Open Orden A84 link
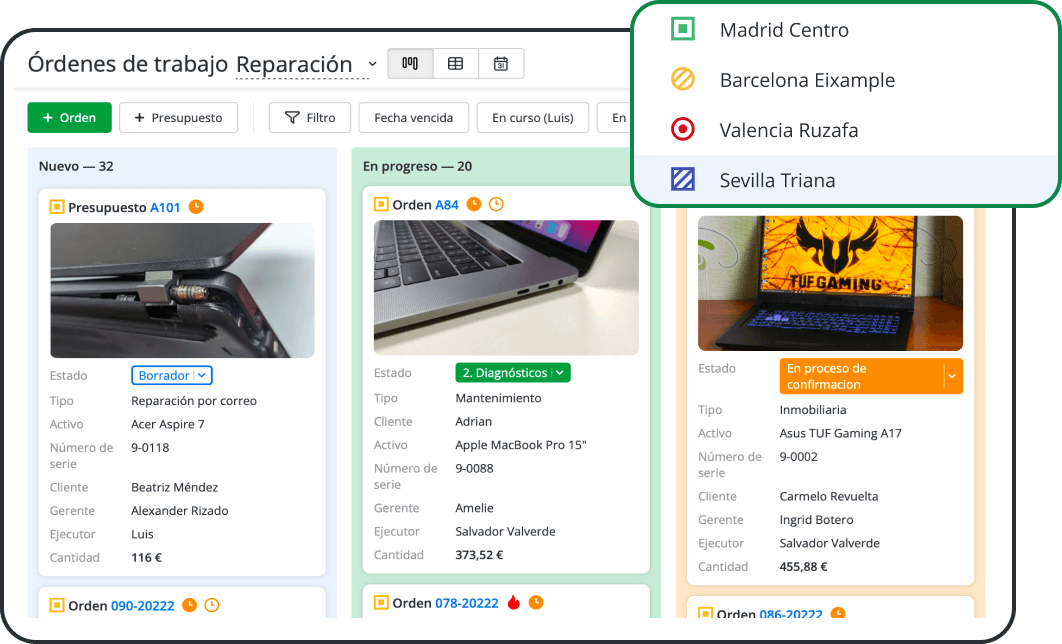 point(447,205)
